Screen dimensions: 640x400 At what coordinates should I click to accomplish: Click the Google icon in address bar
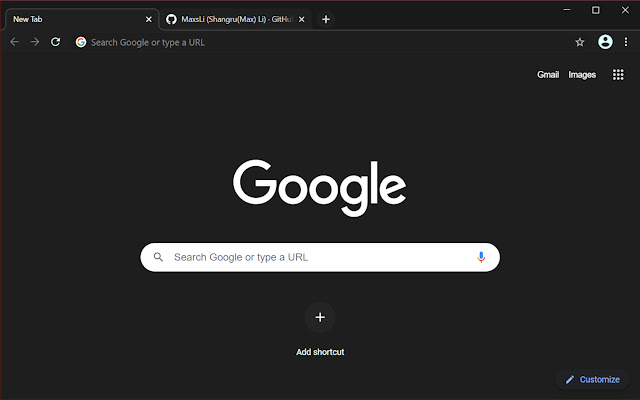[81, 42]
